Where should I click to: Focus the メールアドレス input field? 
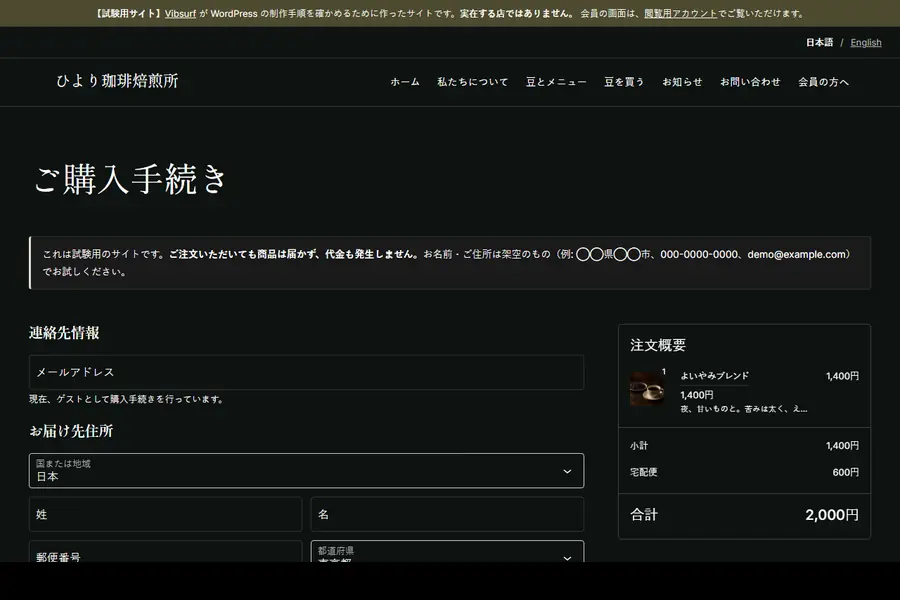coord(307,373)
